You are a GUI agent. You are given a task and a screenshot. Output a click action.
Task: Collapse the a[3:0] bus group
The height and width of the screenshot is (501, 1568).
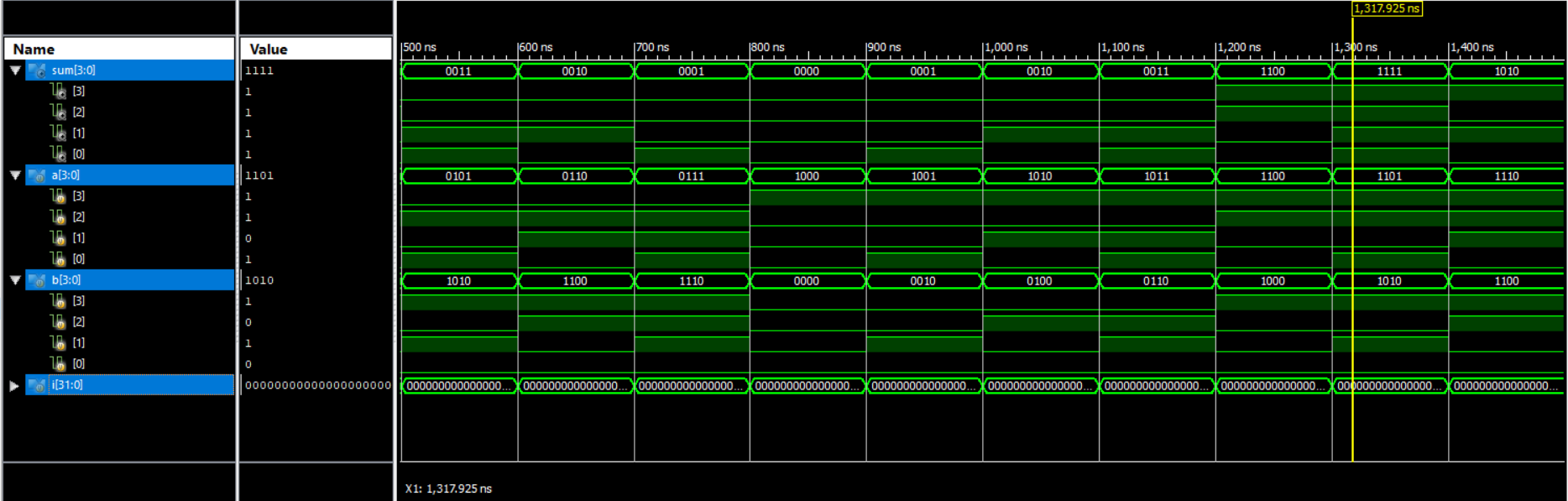(x=15, y=175)
